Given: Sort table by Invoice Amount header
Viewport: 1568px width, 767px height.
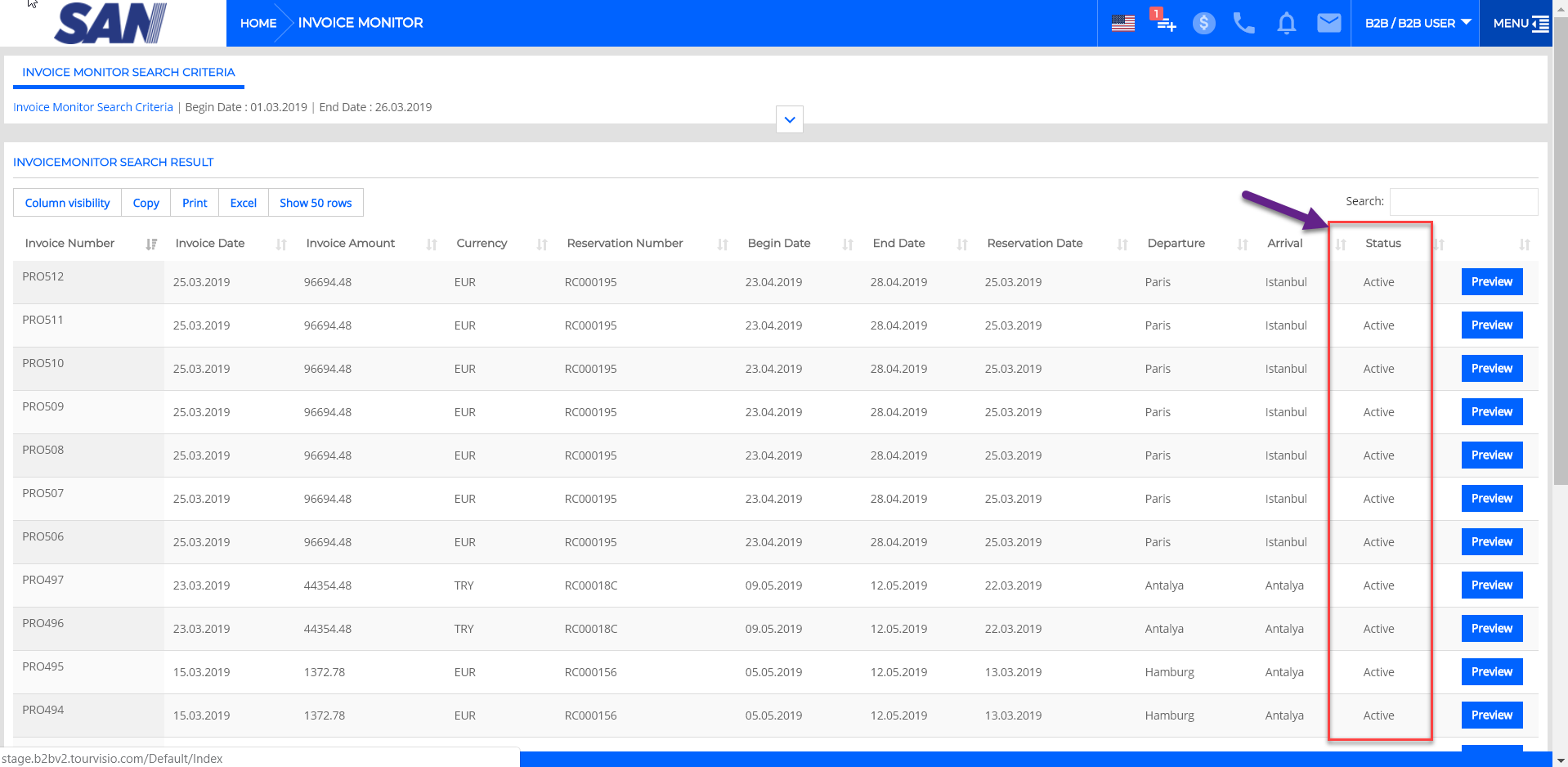Looking at the screenshot, I should (x=350, y=244).
